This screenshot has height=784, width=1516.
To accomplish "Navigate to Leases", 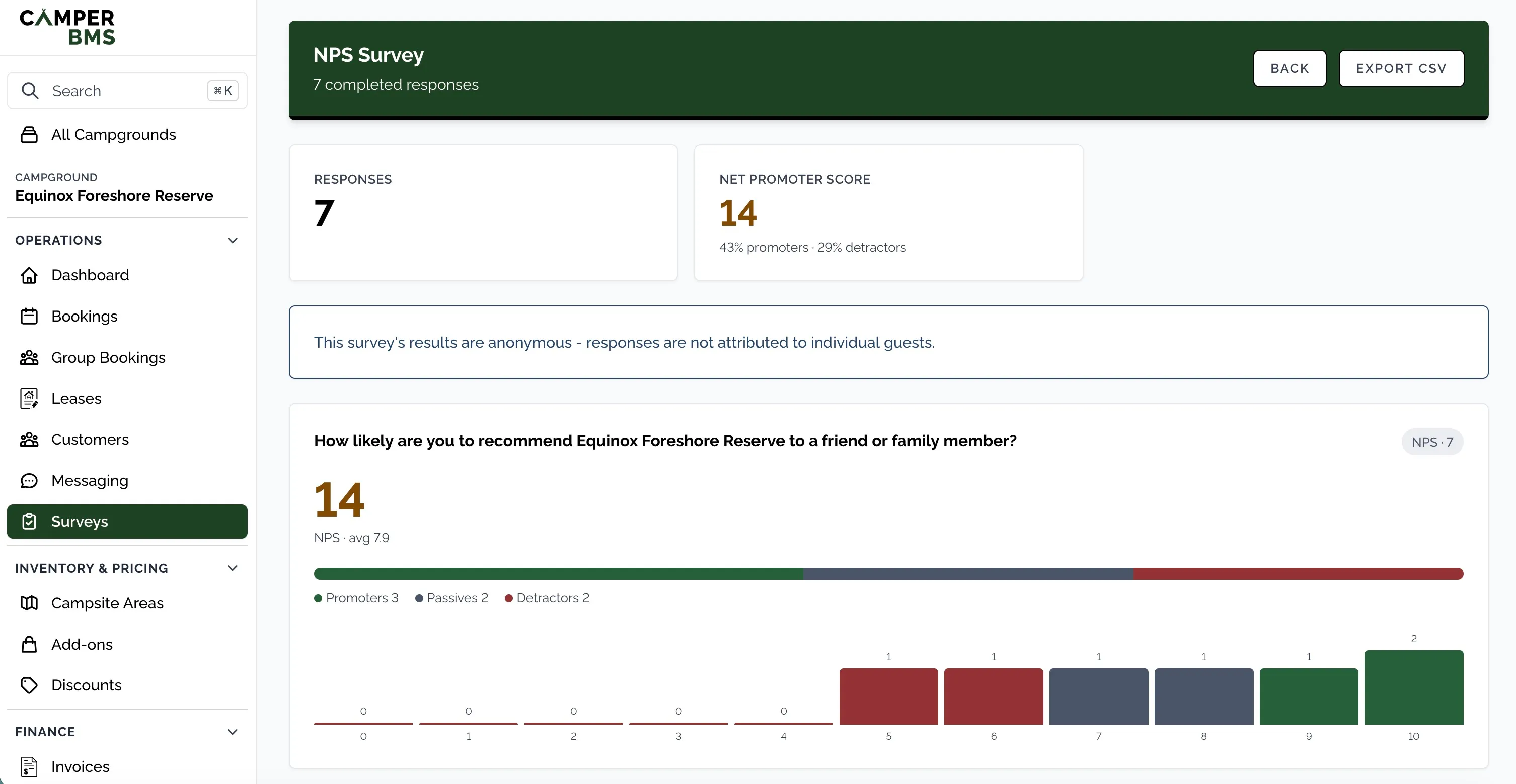I will pyautogui.click(x=127, y=399).
